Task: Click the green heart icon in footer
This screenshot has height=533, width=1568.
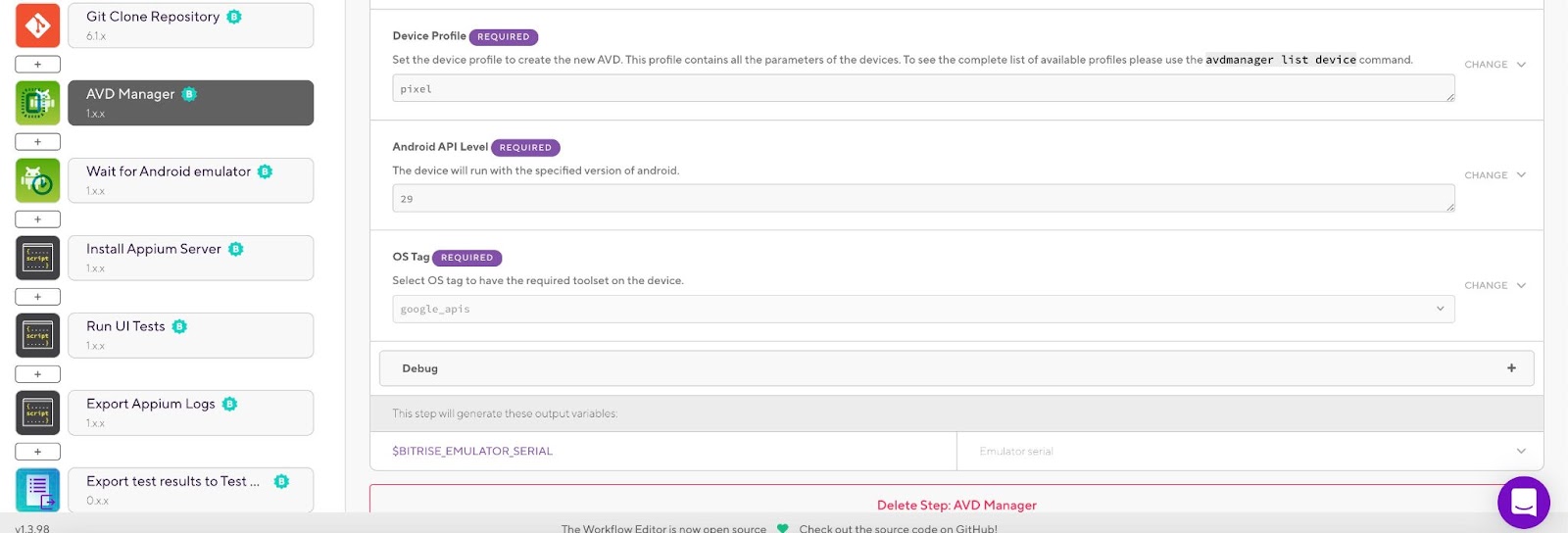Action: (782, 528)
